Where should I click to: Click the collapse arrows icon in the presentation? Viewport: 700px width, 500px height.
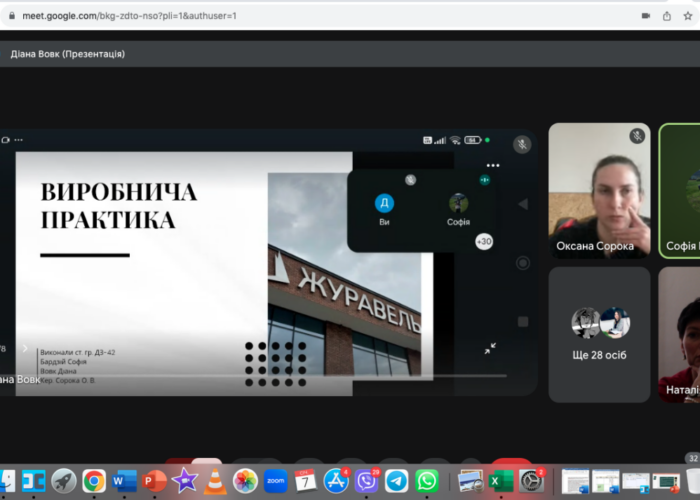490,348
